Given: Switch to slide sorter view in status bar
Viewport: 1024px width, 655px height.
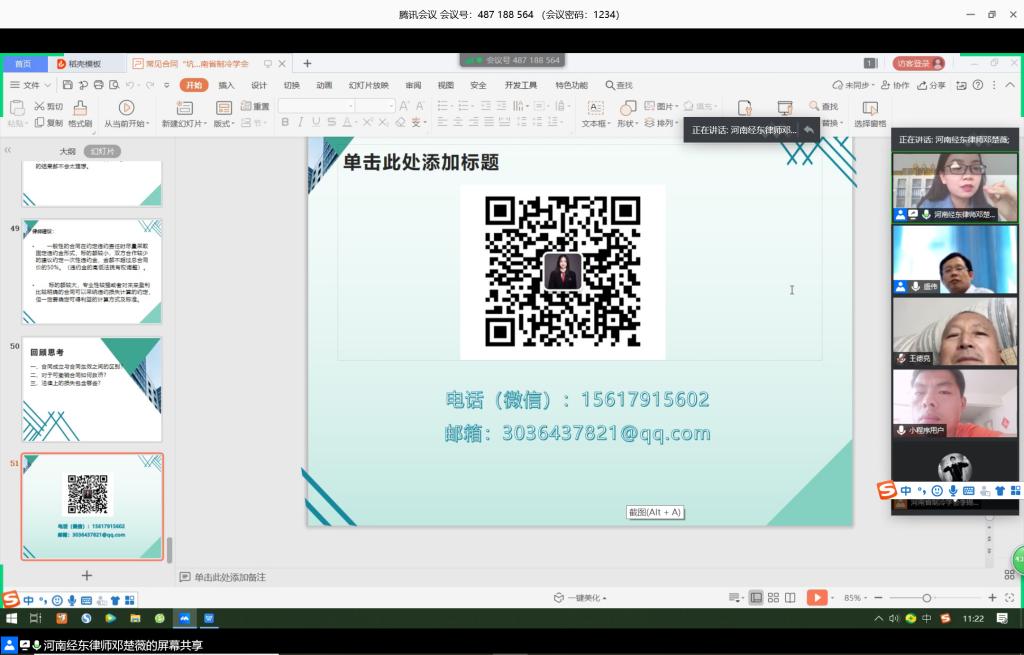Looking at the screenshot, I should 773,598.
